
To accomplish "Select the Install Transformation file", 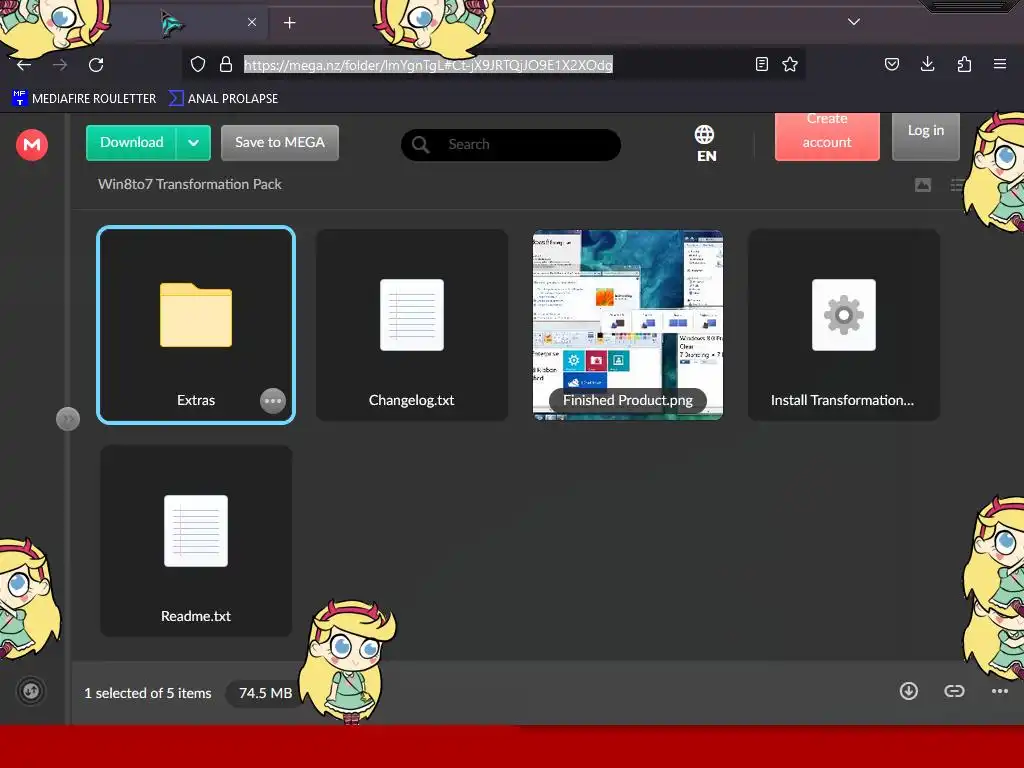I will tap(844, 325).
